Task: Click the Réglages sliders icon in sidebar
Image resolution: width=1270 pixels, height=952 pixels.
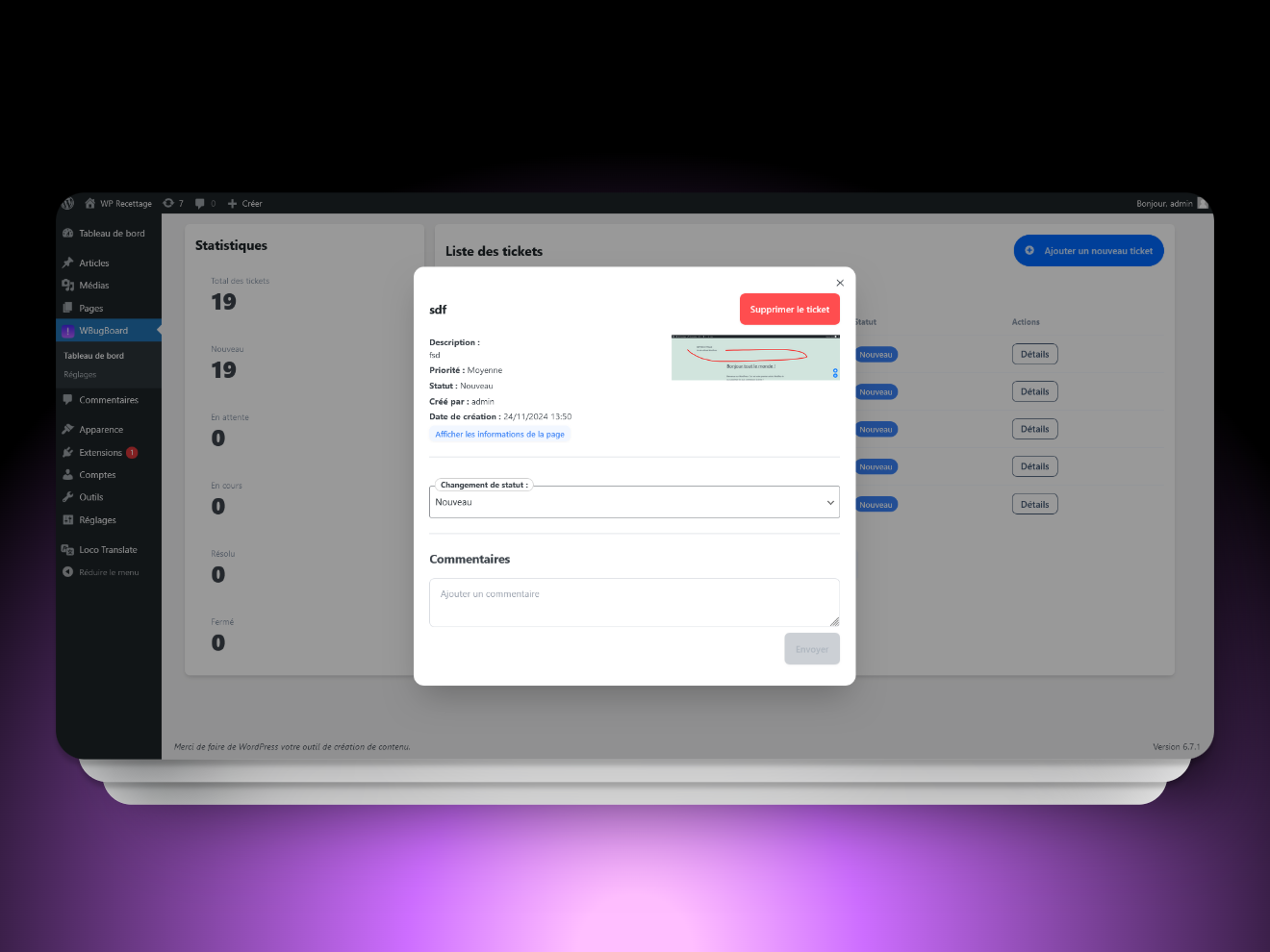Action: [x=68, y=519]
